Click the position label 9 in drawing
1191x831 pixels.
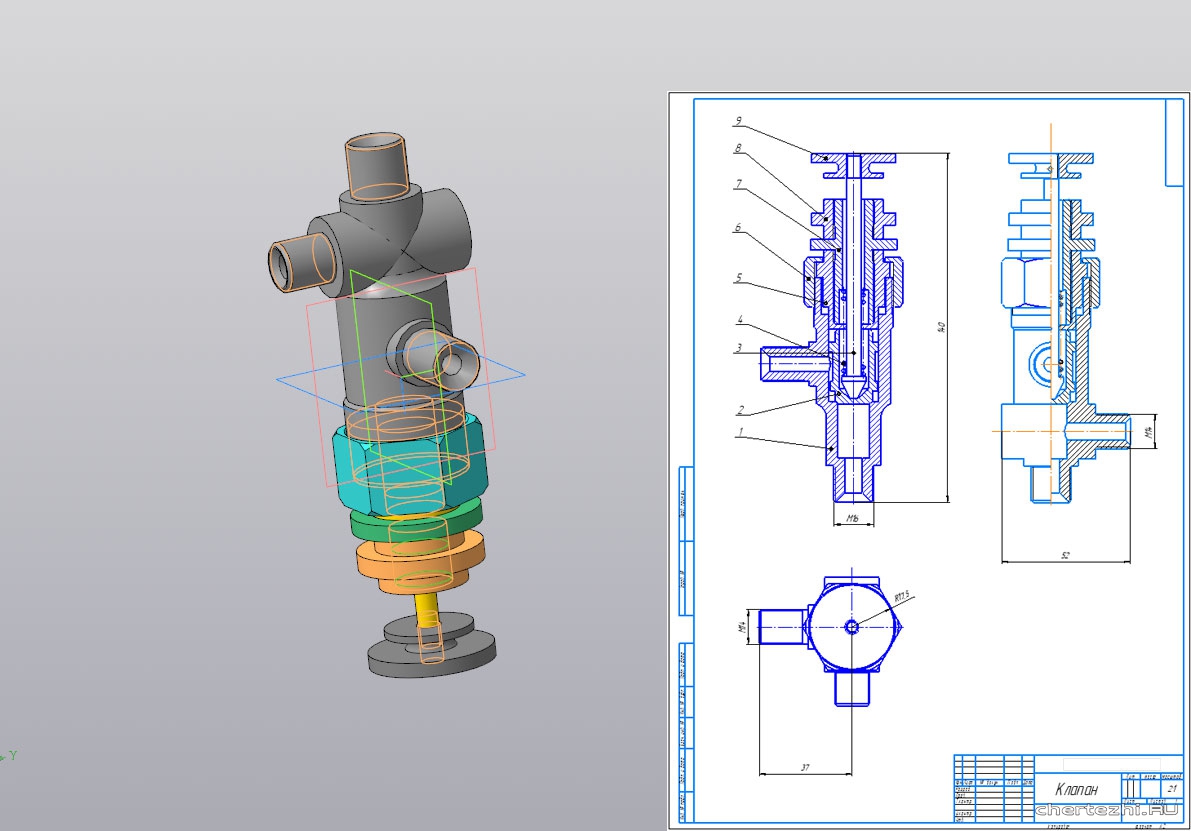[x=737, y=122]
